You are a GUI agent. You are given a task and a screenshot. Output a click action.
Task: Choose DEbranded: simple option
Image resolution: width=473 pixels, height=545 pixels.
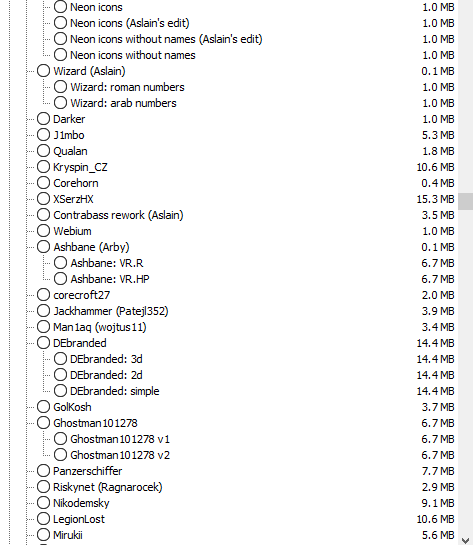(x=60, y=391)
